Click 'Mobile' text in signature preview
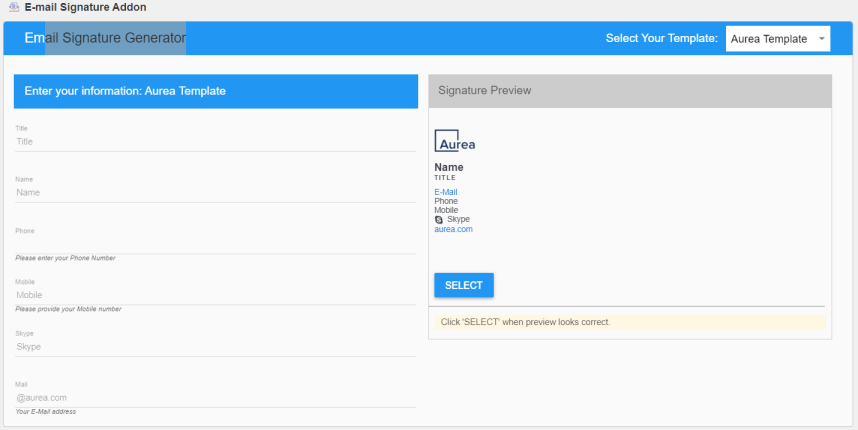The image size is (858, 430). (x=447, y=210)
